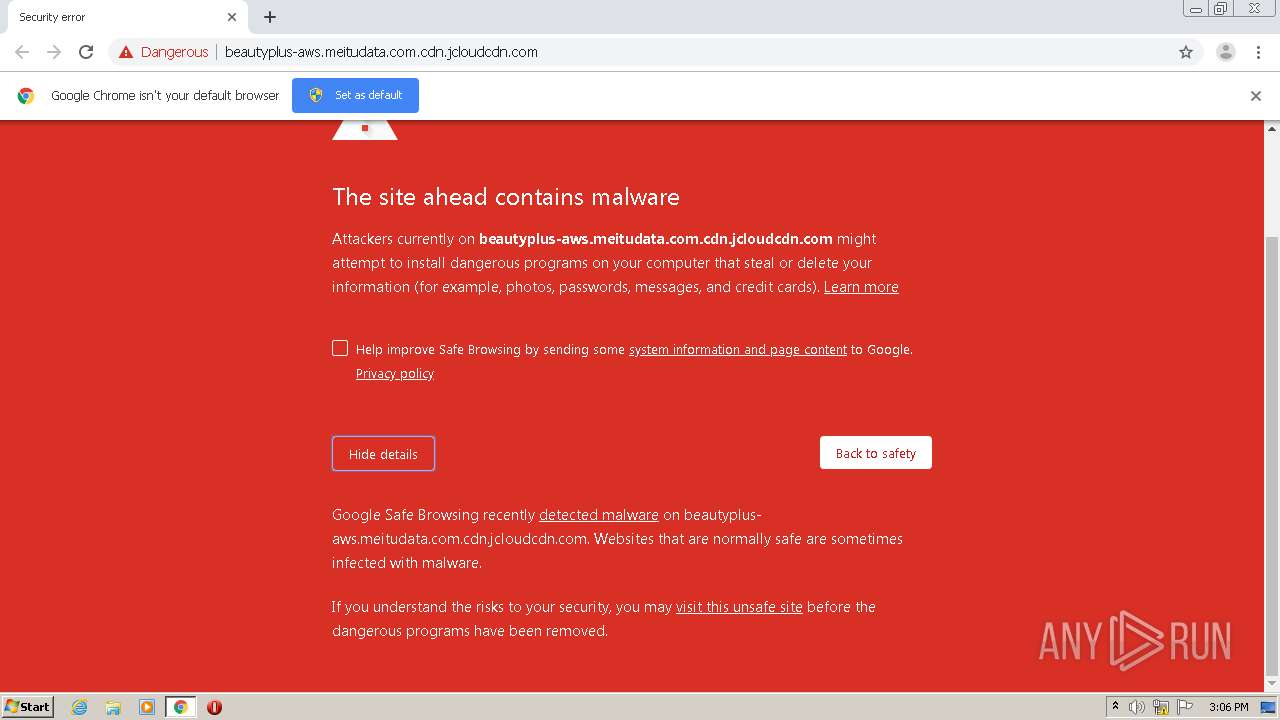Click Back to safety button

(876, 453)
